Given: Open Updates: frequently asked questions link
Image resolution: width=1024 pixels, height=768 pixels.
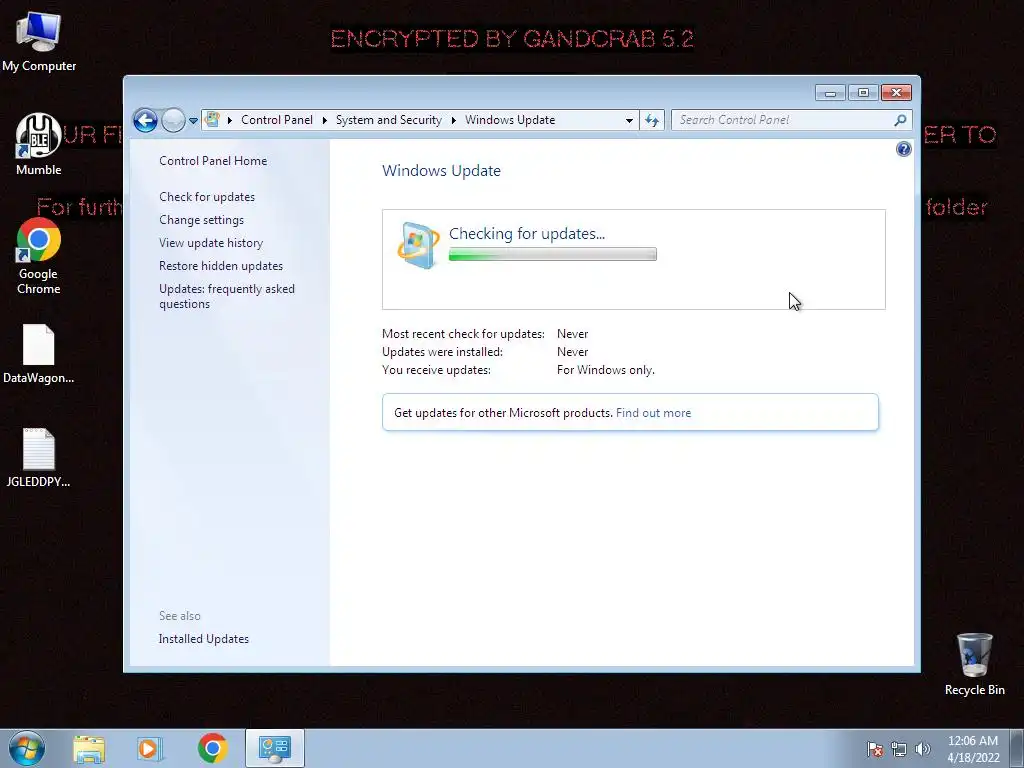Looking at the screenshot, I should click(x=227, y=296).
